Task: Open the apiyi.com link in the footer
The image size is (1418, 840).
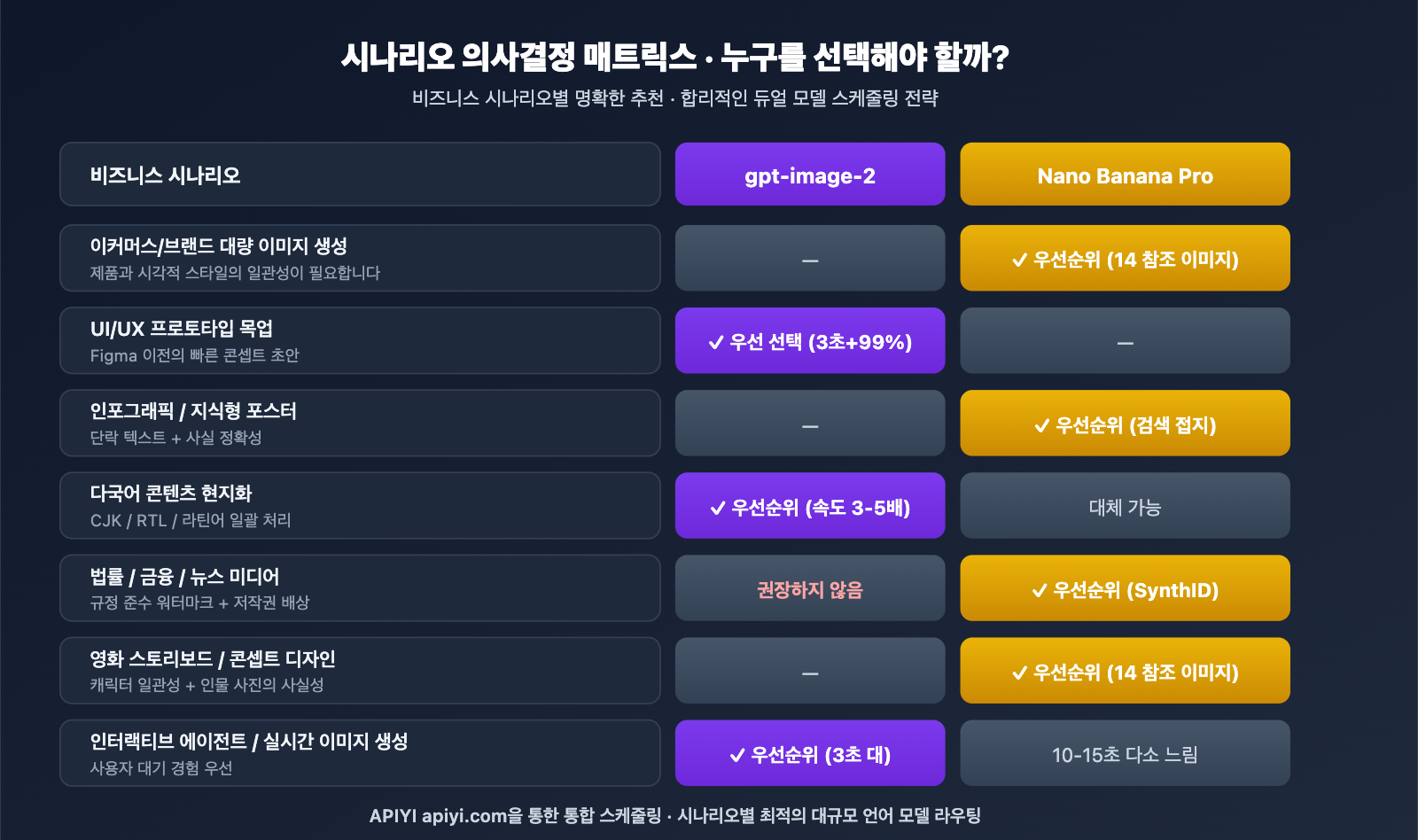Action: (464, 816)
